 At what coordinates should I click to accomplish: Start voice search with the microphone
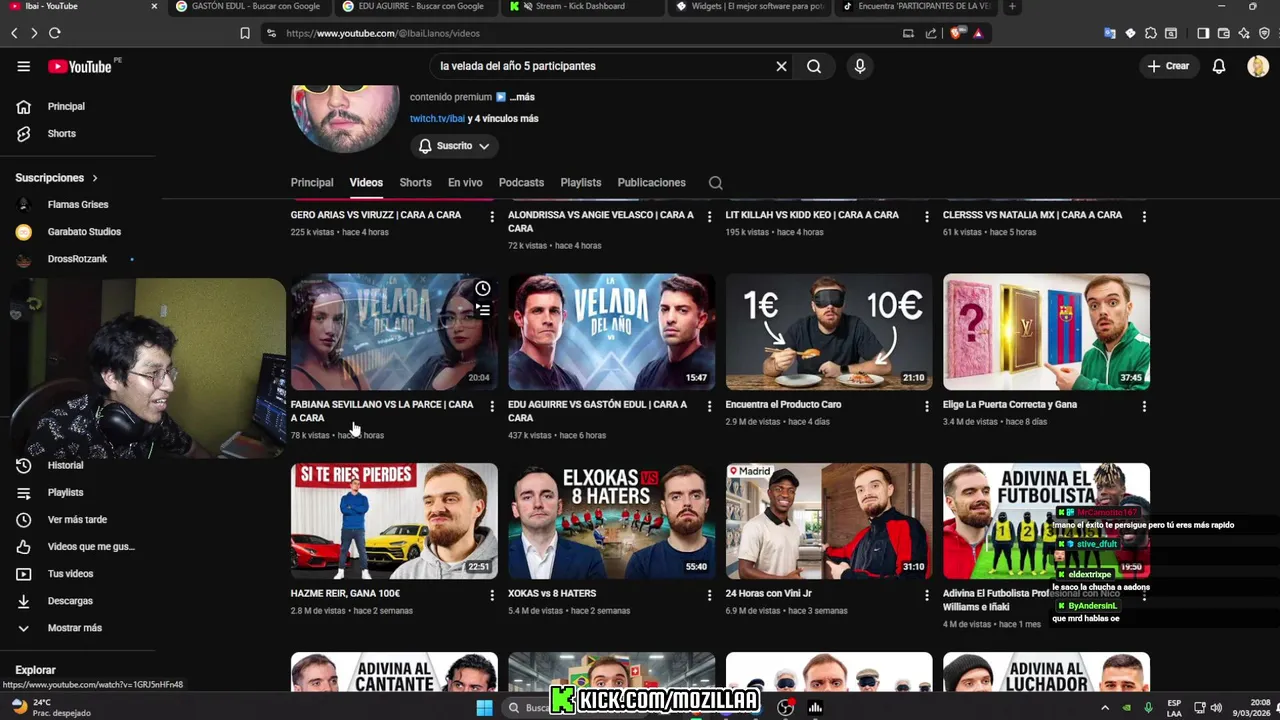859,66
